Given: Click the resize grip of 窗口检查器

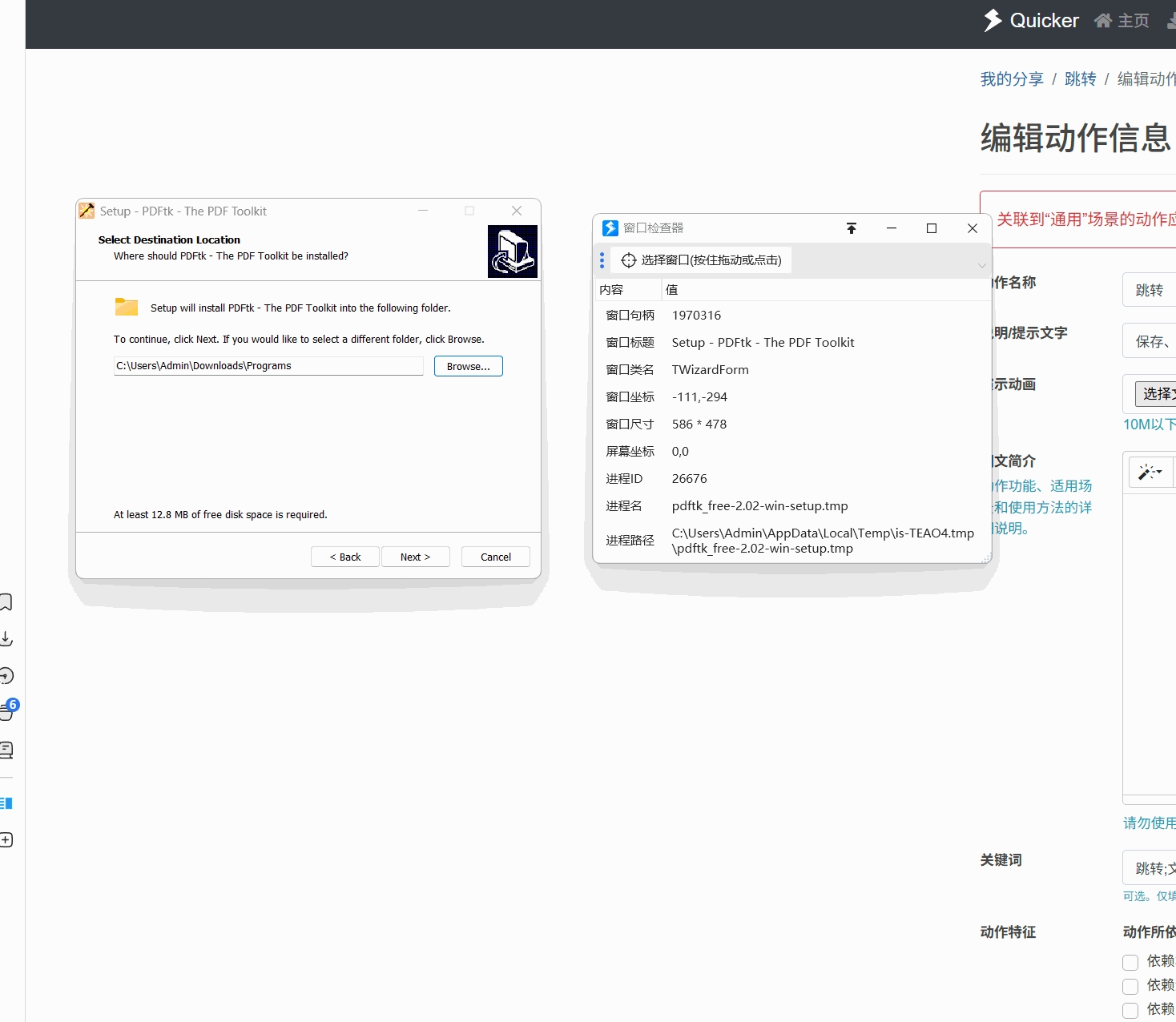Looking at the screenshot, I should [x=986, y=557].
